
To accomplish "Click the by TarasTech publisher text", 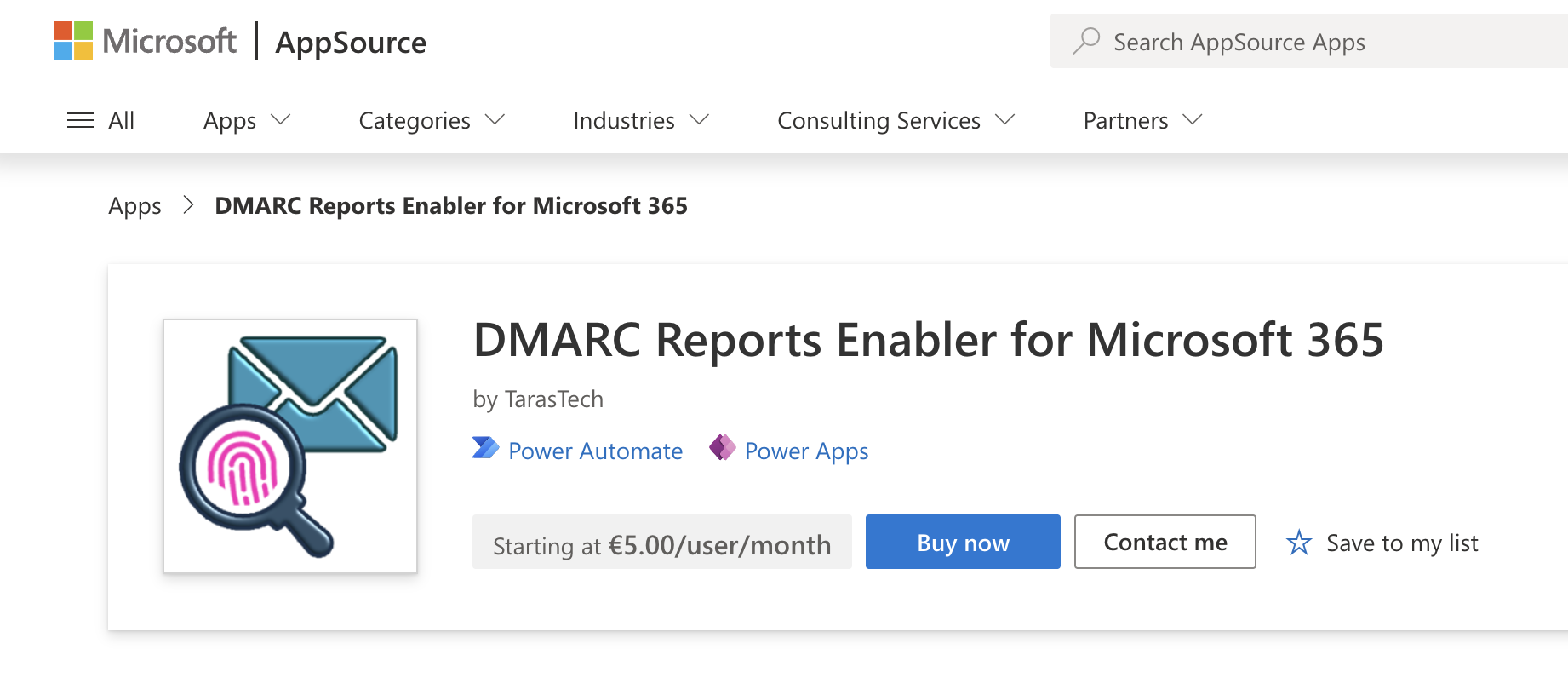I will 538,399.
